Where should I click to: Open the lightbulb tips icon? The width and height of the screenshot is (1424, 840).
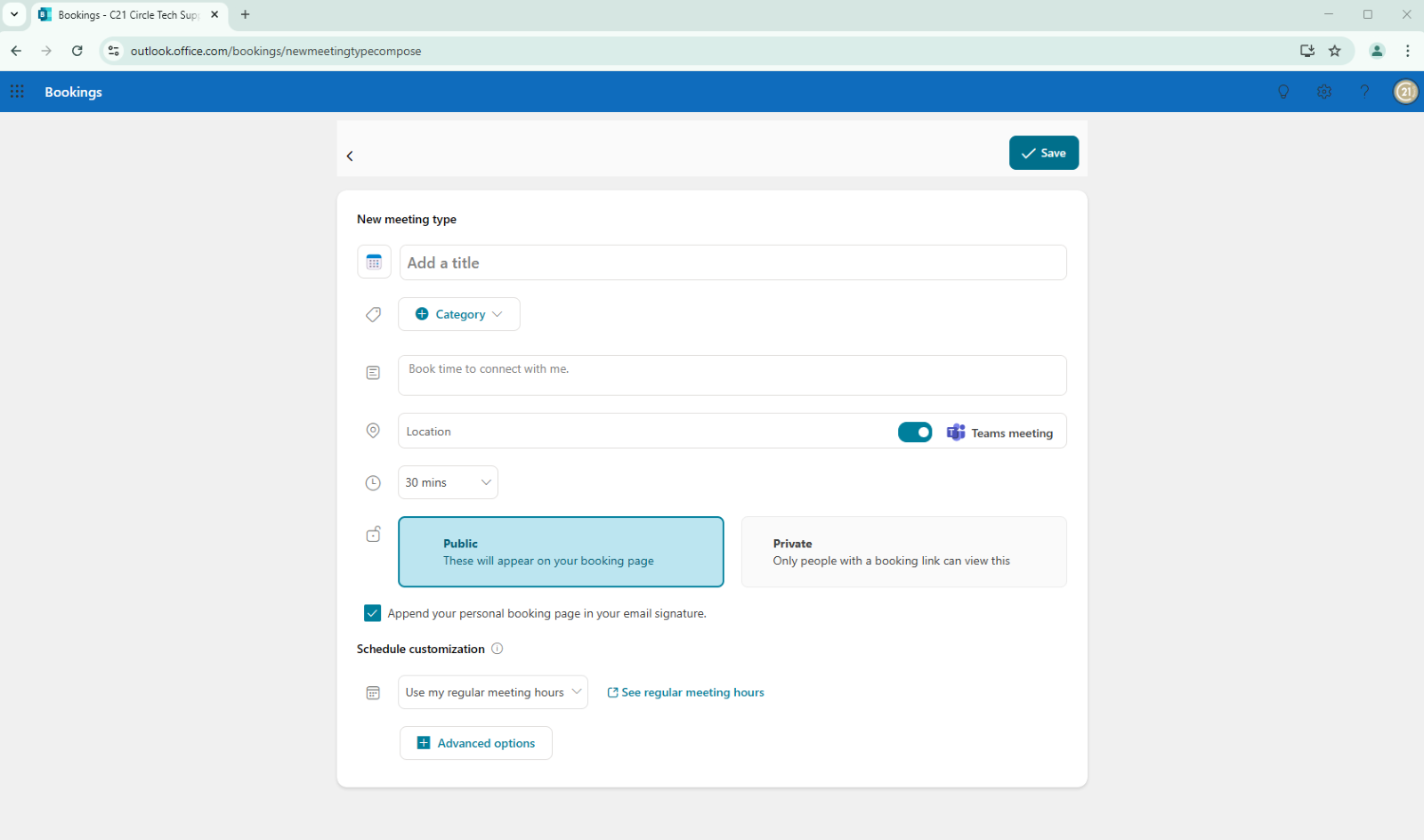pos(1283,92)
